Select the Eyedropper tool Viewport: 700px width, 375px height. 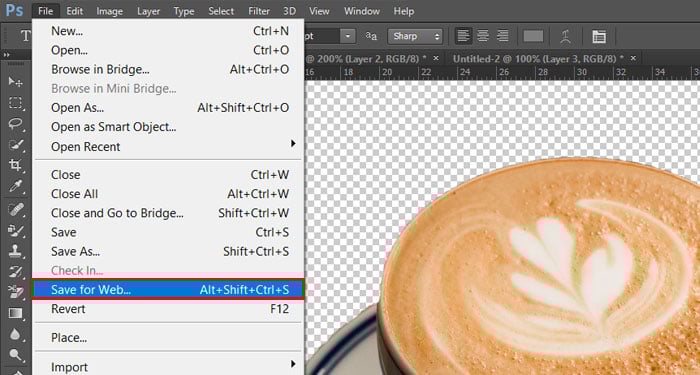click(x=16, y=185)
